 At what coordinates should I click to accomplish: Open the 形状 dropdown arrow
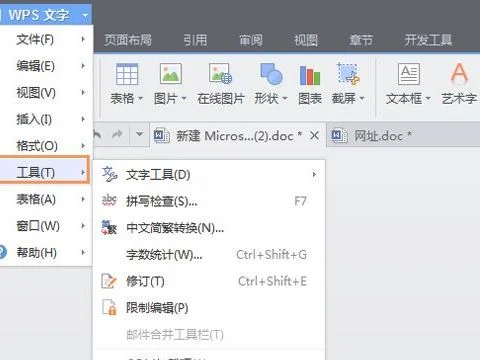[x=285, y=99]
